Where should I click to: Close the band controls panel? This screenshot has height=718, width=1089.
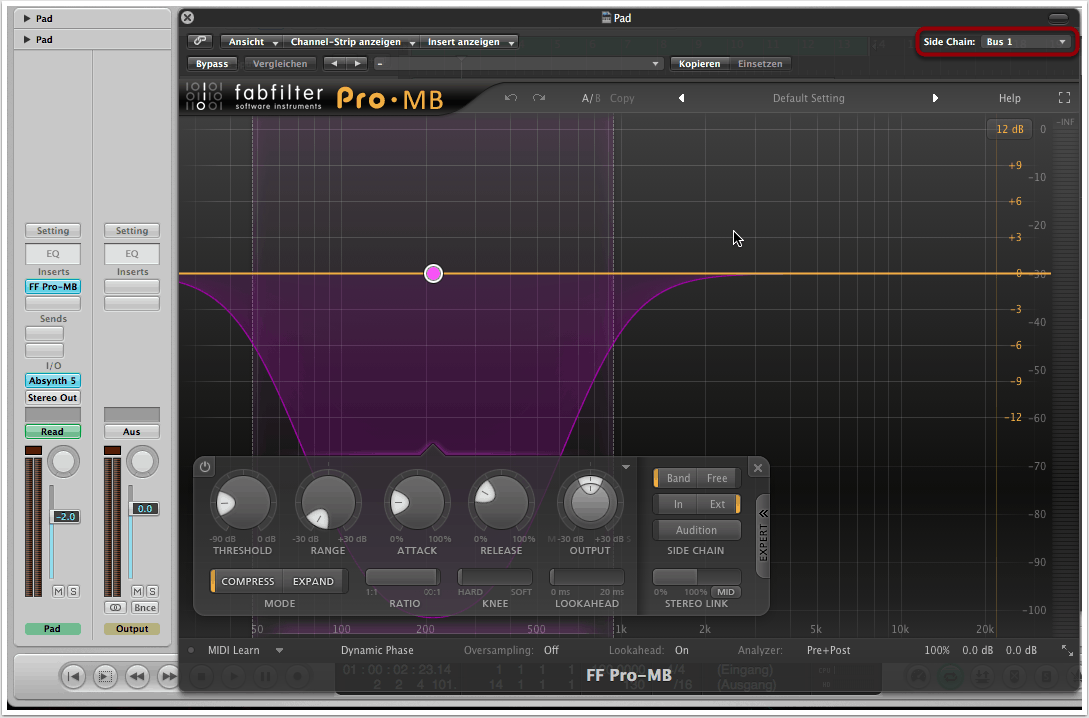point(757,467)
